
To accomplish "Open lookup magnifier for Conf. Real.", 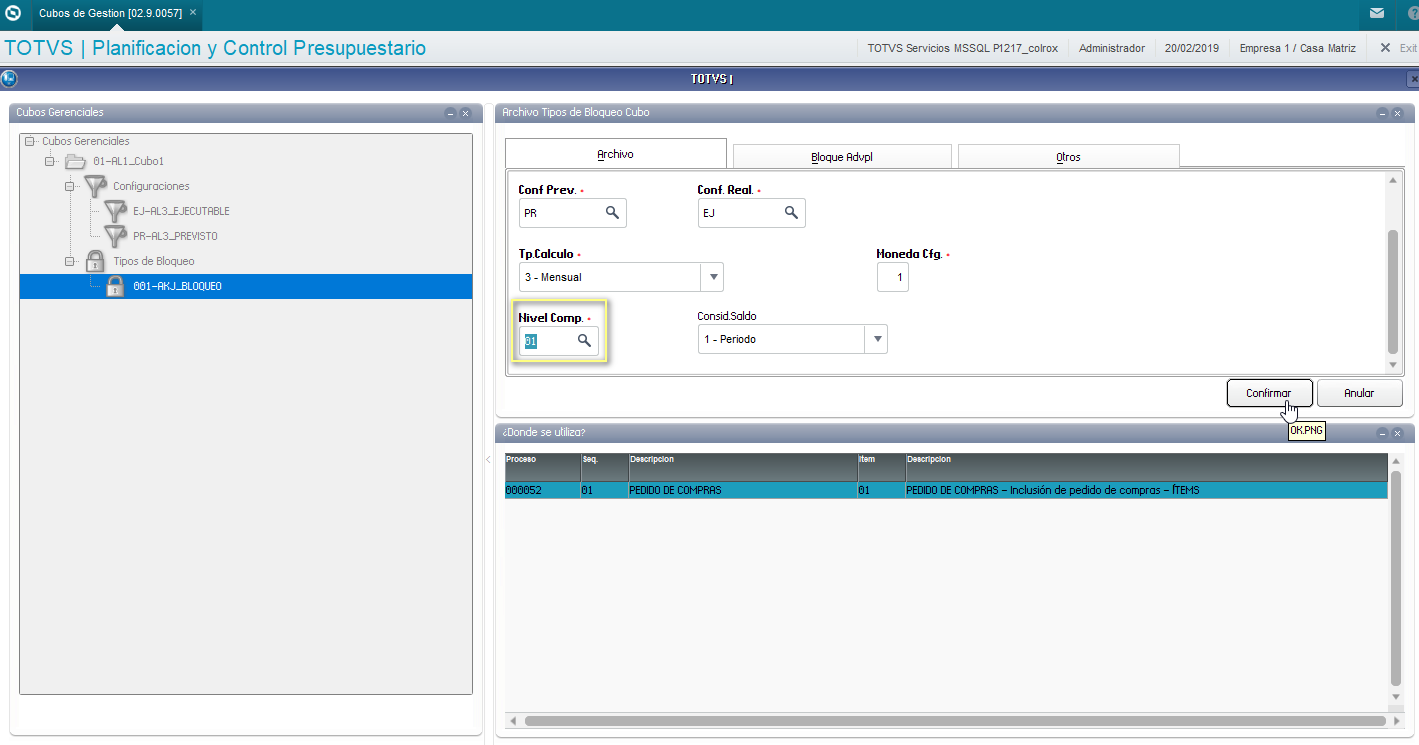I will (x=791, y=212).
